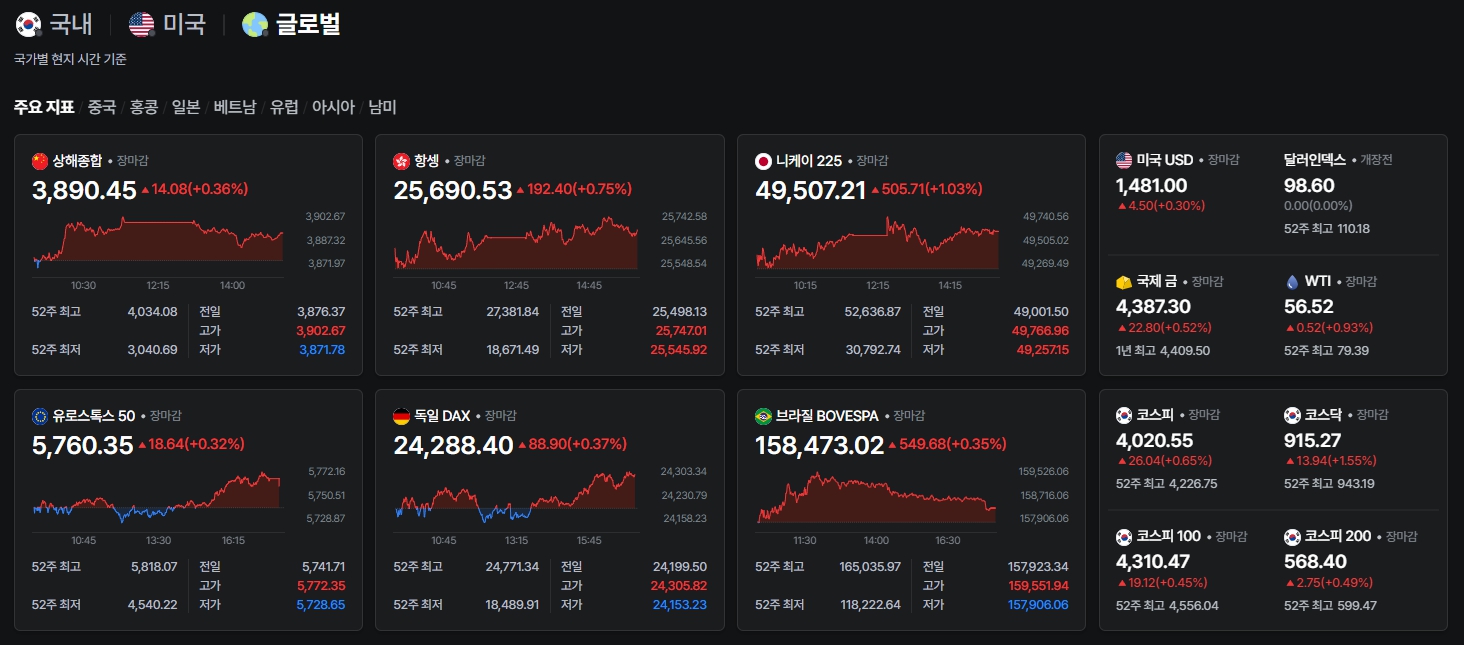Click the Hong Kong flag on 항셍 card
Image resolution: width=1464 pixels, height=645 pixels.
402,161
